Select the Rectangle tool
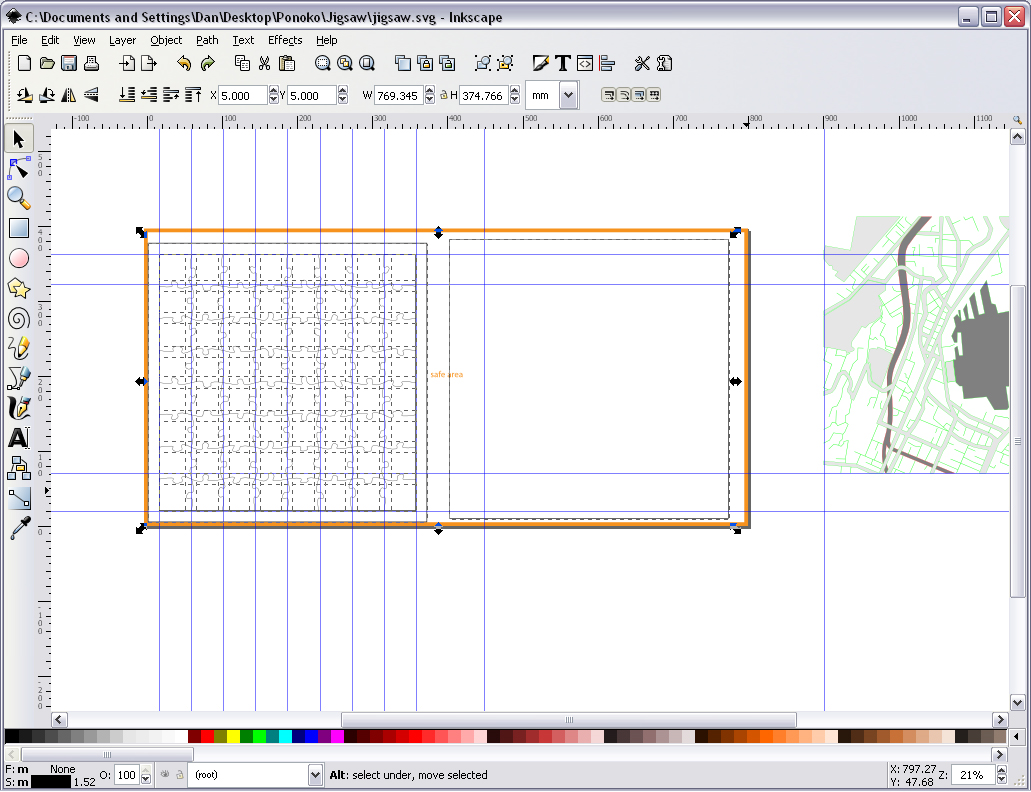Viewport: 1031px width, 792px height. [x=18, y=228]
